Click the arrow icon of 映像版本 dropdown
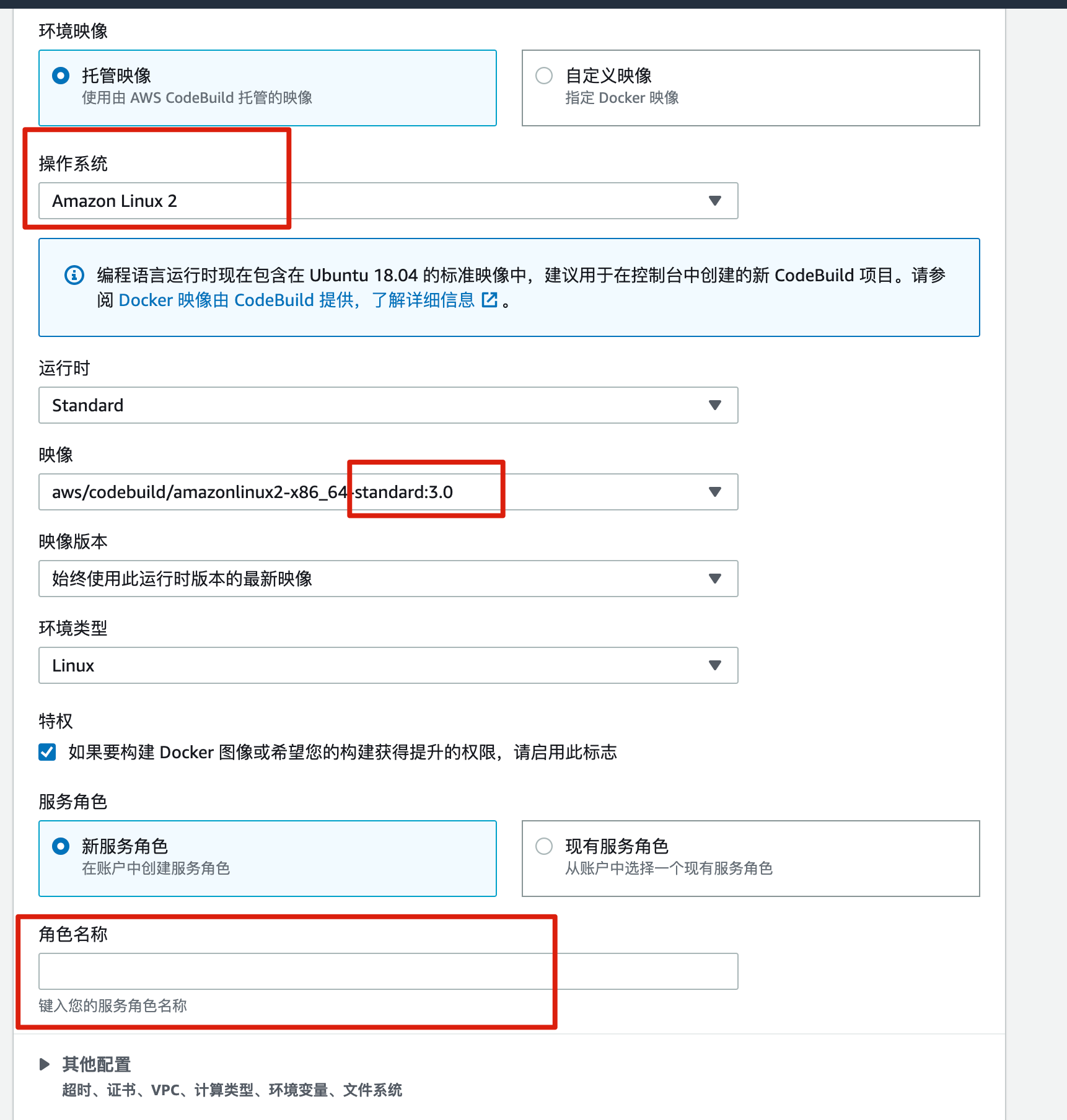This screenshot has height=1120, width=1067. click(x=715, y=579)
